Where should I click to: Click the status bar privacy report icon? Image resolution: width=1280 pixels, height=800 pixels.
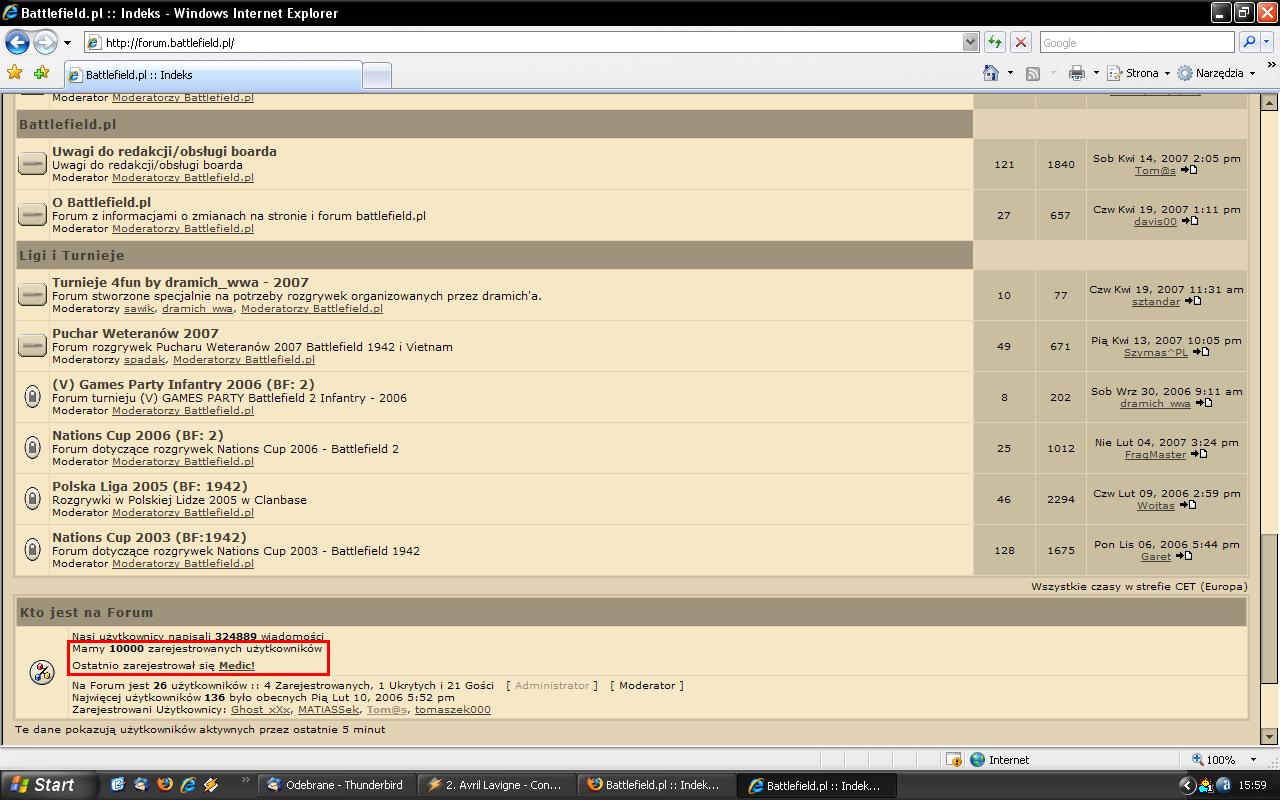(x=954, y=760)
